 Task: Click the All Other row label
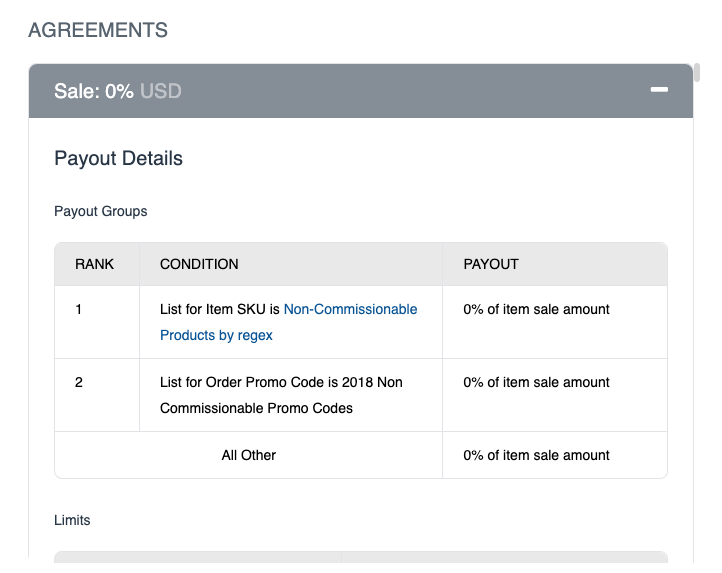(x=249, y=455)
